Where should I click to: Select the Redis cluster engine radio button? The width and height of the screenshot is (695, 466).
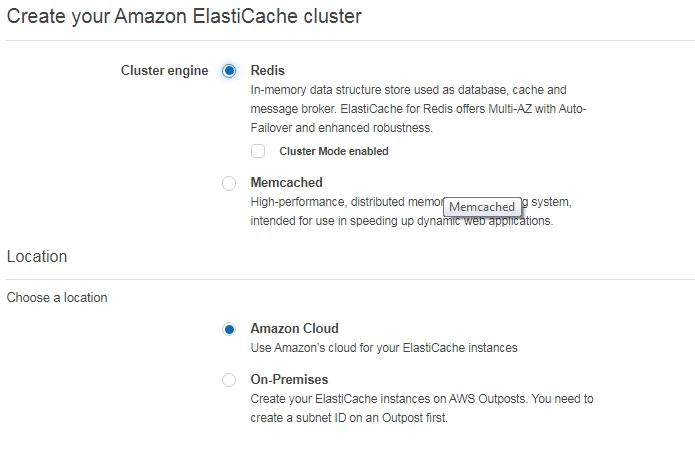point(229,71)
